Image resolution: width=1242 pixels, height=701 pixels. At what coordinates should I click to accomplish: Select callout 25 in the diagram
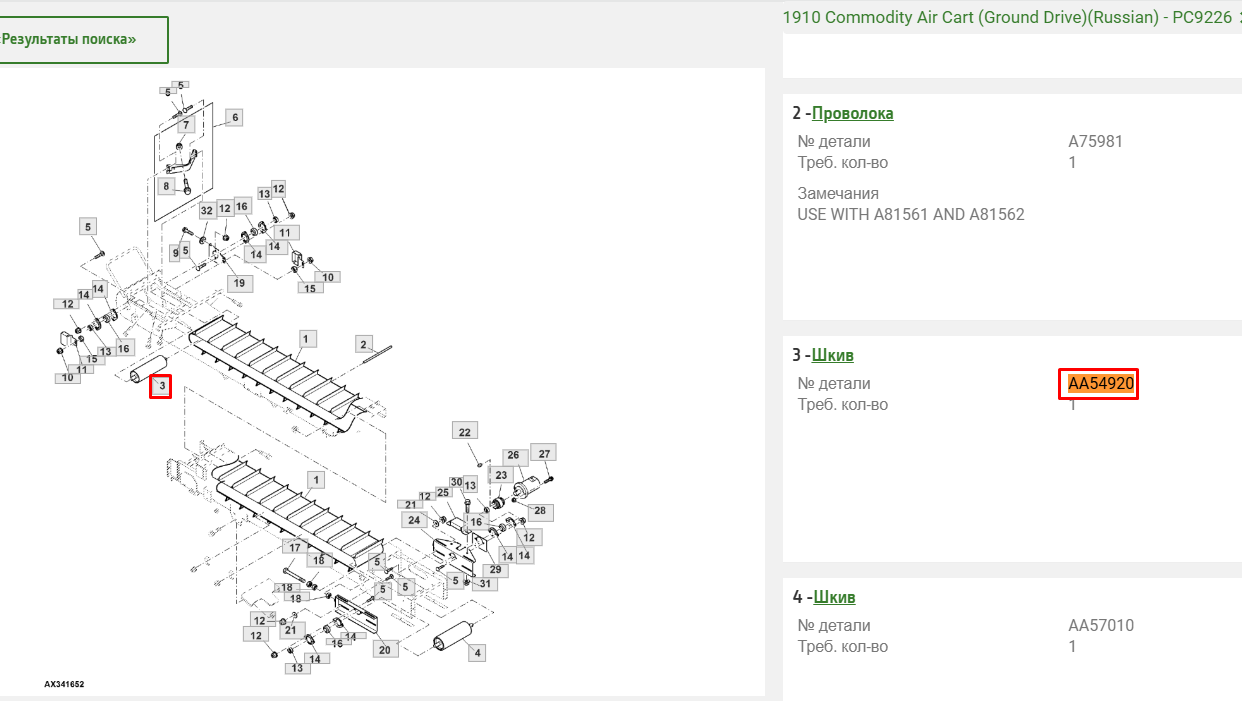coord(442,493)
